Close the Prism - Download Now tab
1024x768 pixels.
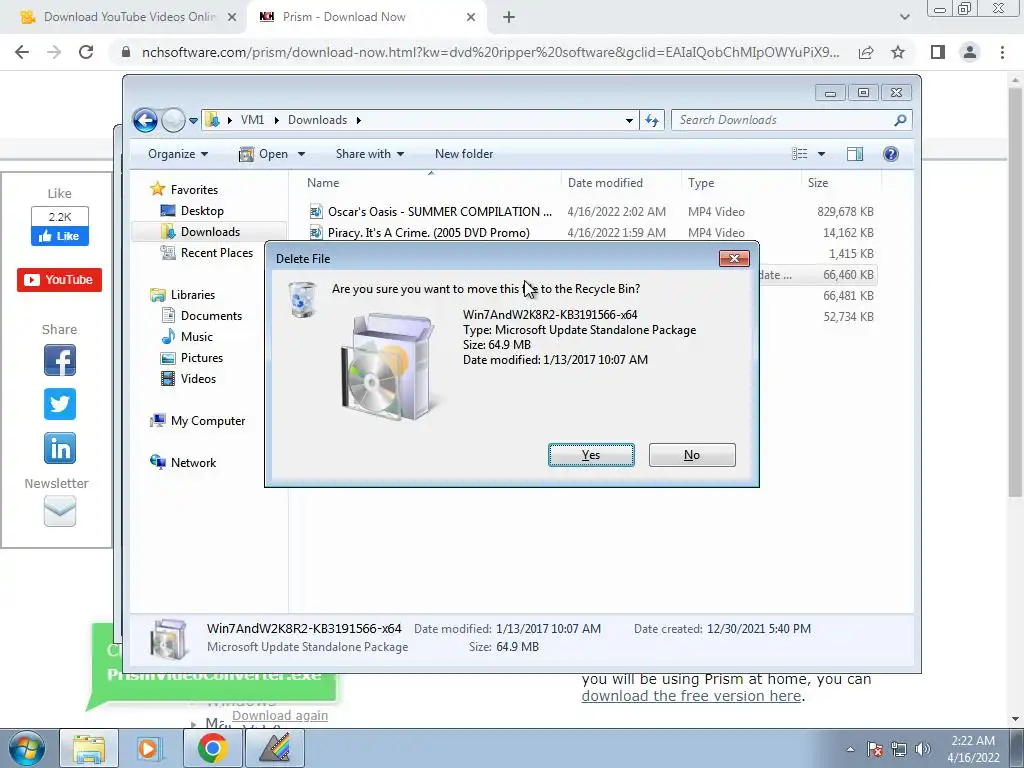click(x=471, y=18)
